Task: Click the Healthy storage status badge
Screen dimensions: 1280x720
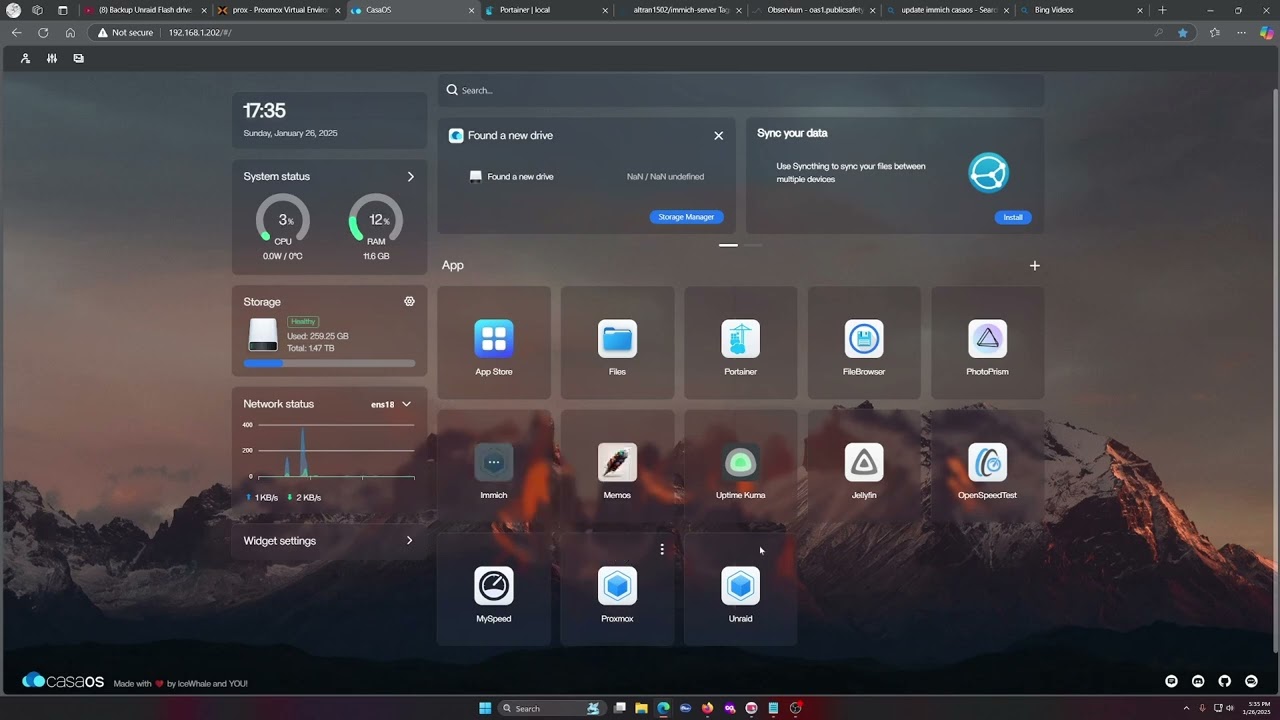Action: tap(303, 322)
